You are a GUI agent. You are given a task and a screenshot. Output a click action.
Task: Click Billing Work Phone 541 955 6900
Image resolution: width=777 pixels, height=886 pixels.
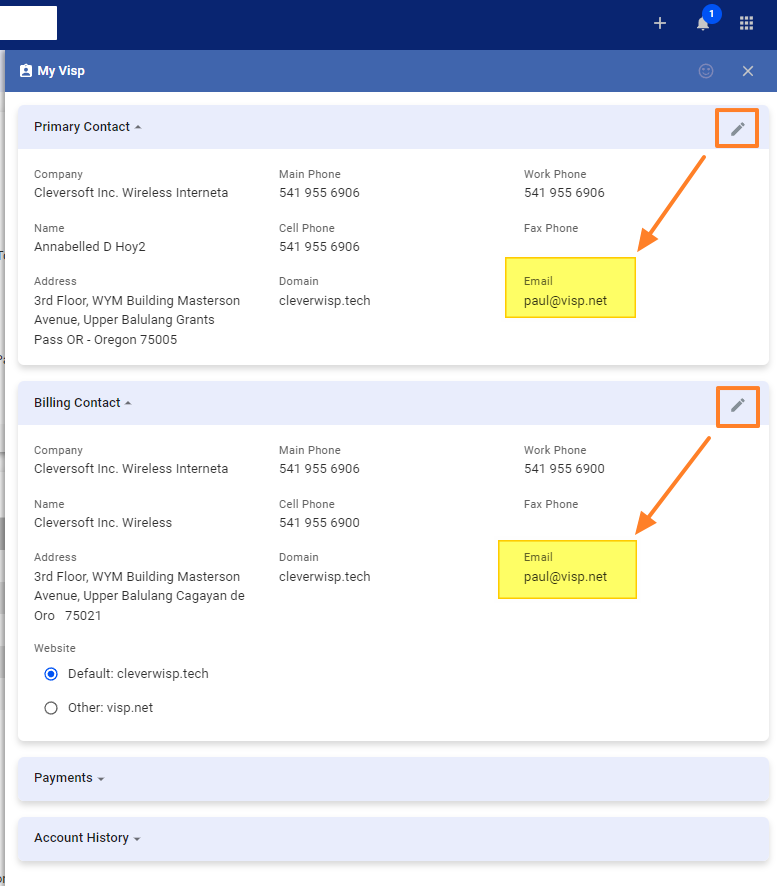[x=564, y=469]
